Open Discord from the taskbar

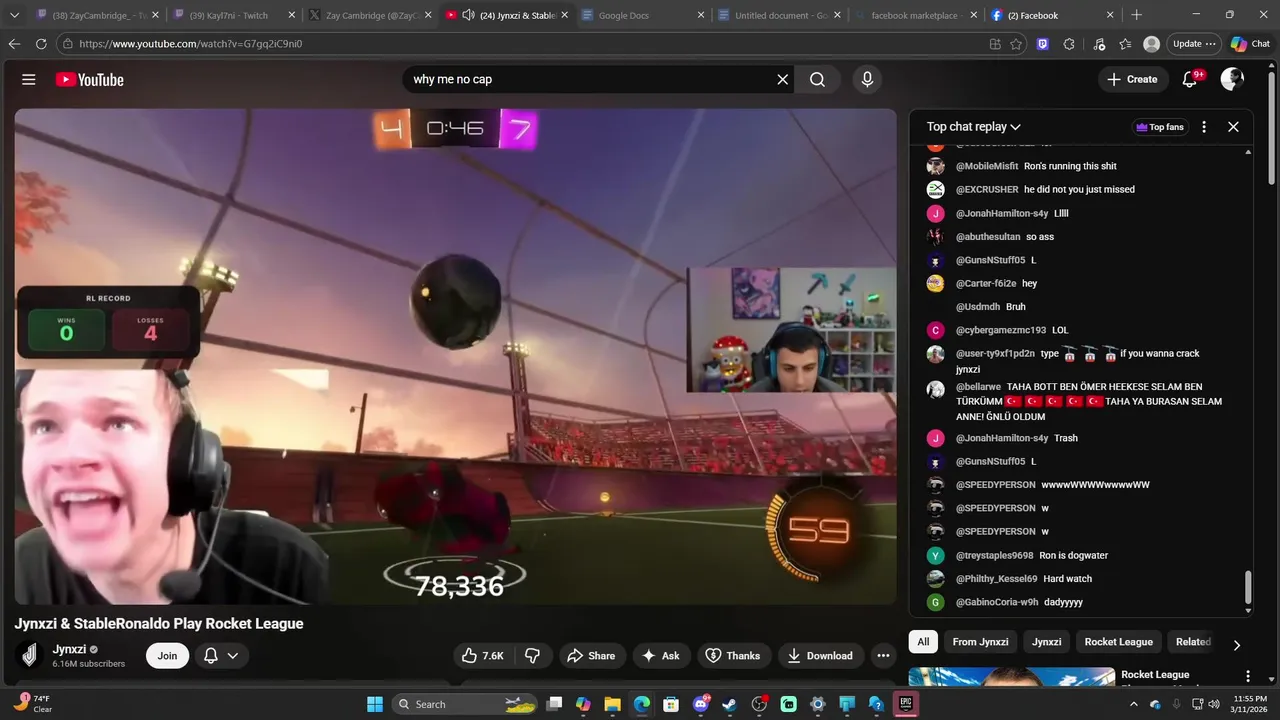(x=700, y=704)
